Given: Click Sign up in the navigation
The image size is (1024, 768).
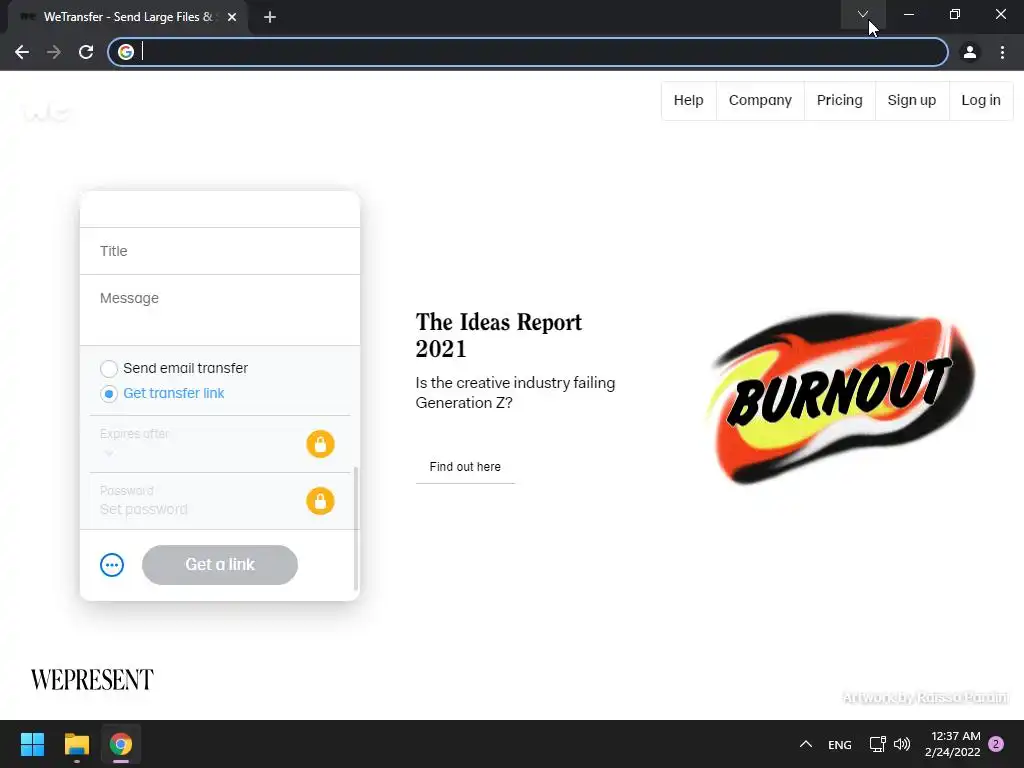Looking at the screenshot, I should point(912,101).
